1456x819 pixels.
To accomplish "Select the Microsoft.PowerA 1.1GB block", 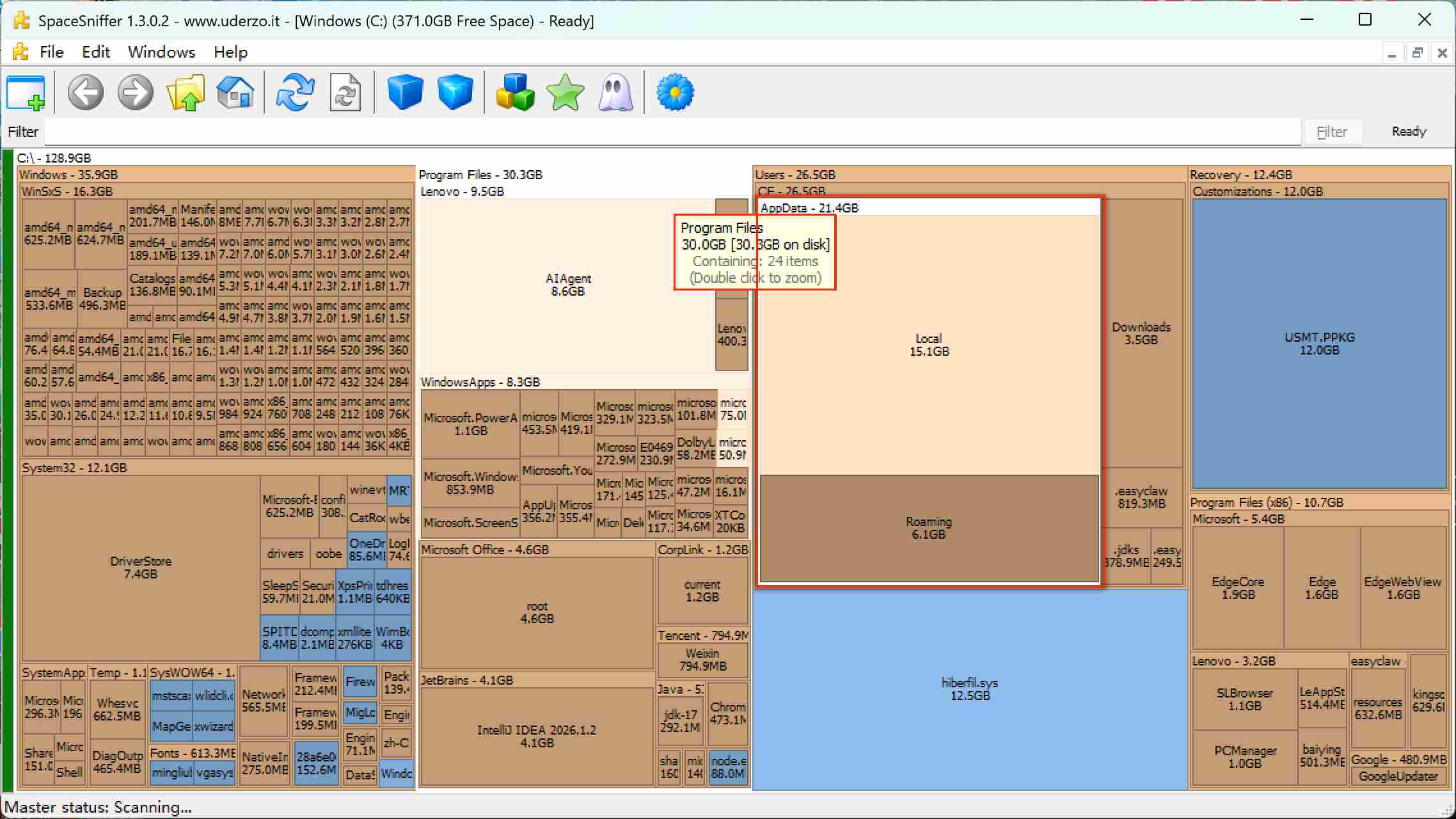I will 470,424.
